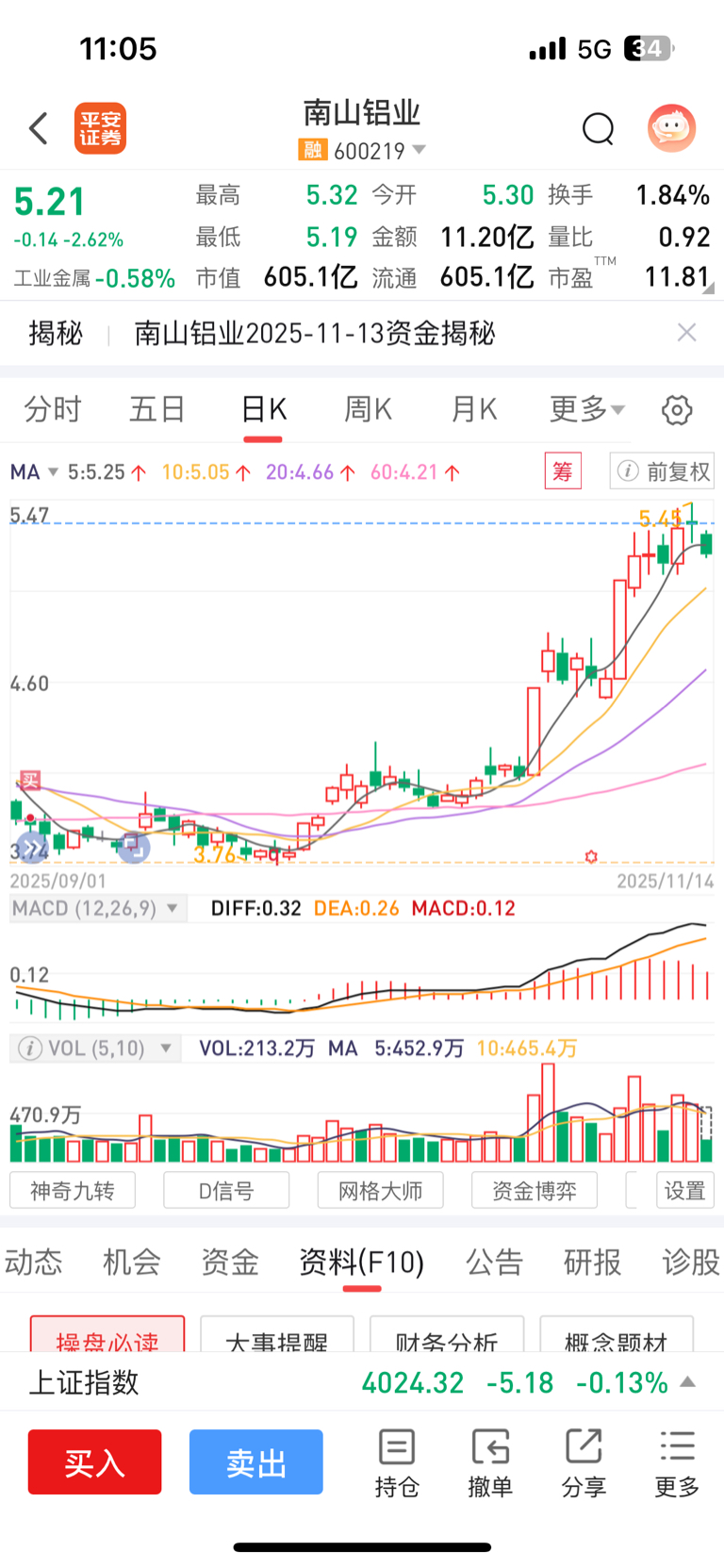Tap the orange 融 margin badge
The height and width of the screenshot is (1568, 724).
(x=312, y=150)
